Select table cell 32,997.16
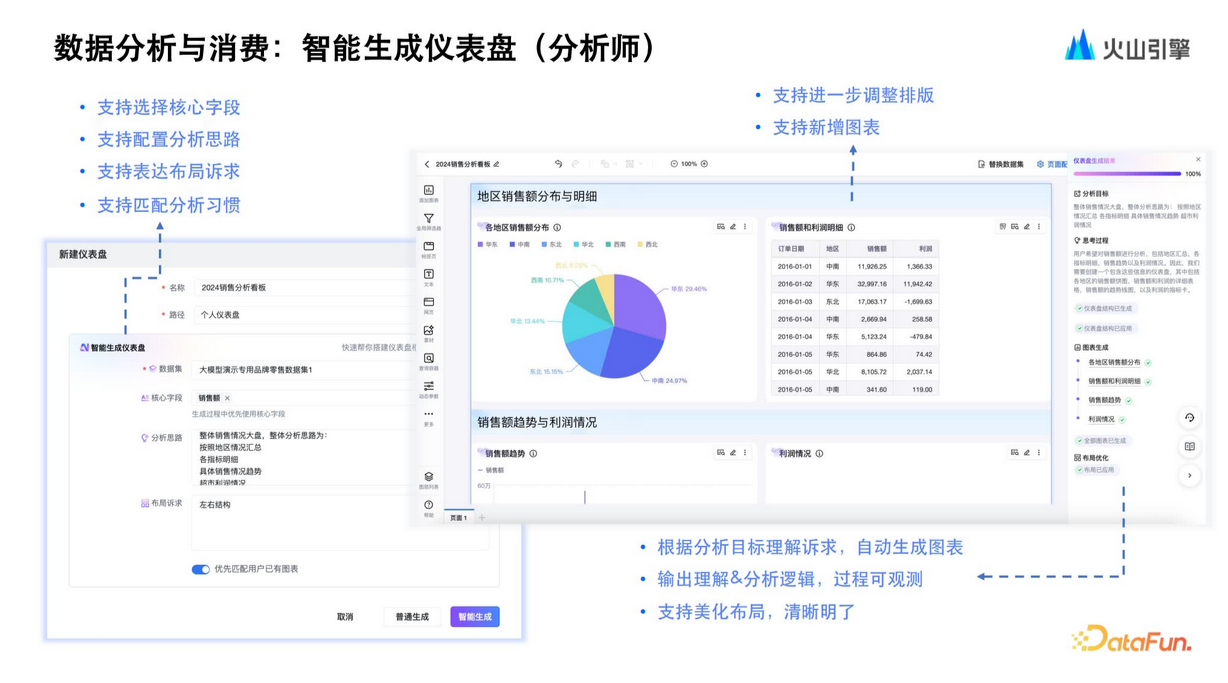The image size is (1228, 683). (871, 284)
